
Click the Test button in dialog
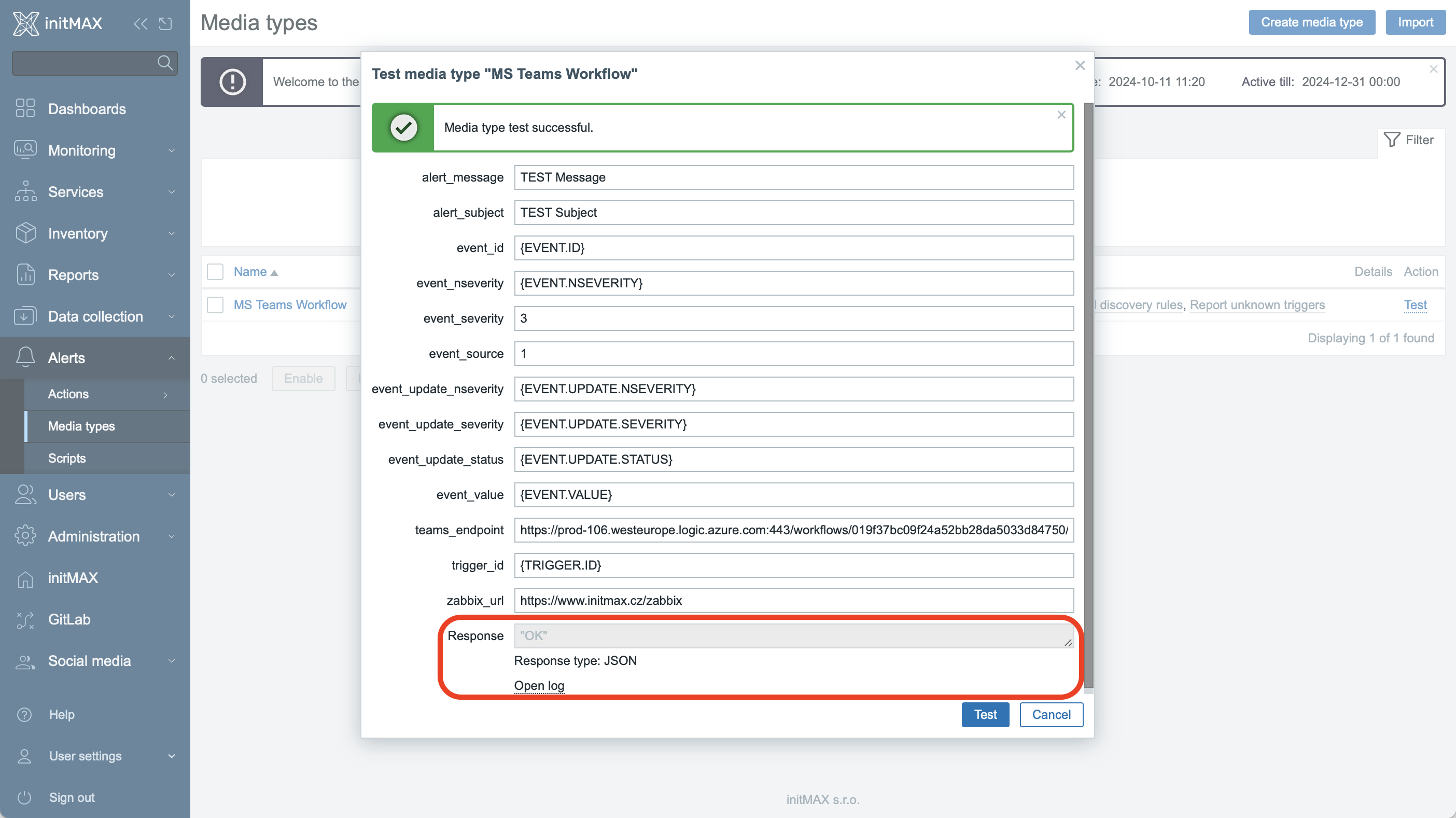pos(985,715)
